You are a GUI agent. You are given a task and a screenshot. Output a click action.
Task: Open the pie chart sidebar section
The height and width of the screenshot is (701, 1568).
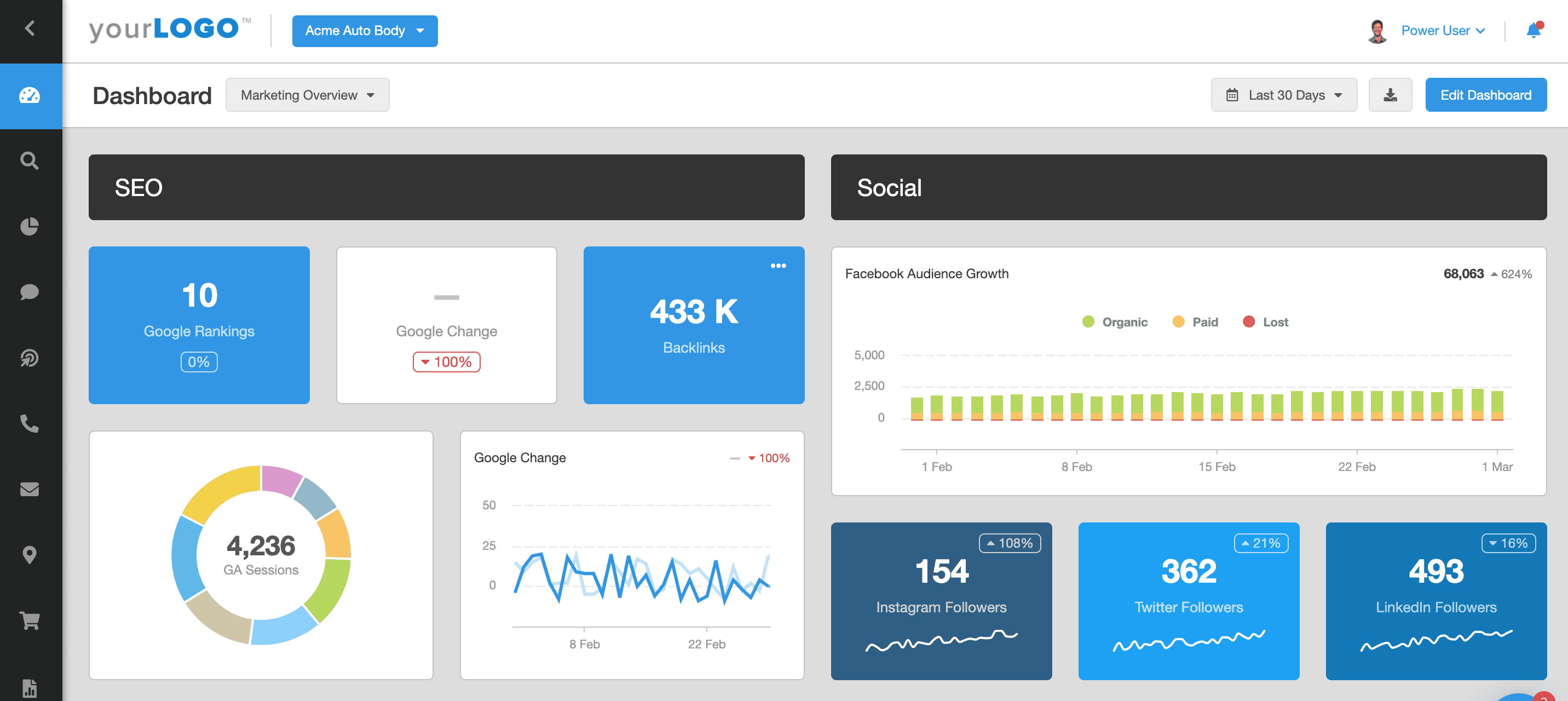click(30, 227)
